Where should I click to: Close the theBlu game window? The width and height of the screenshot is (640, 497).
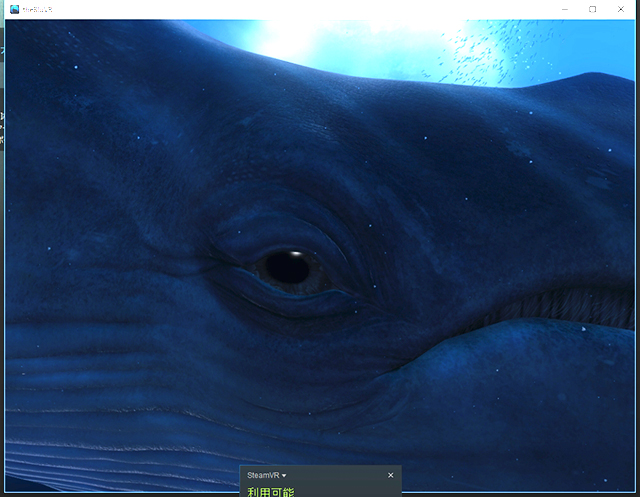point(621,9)
